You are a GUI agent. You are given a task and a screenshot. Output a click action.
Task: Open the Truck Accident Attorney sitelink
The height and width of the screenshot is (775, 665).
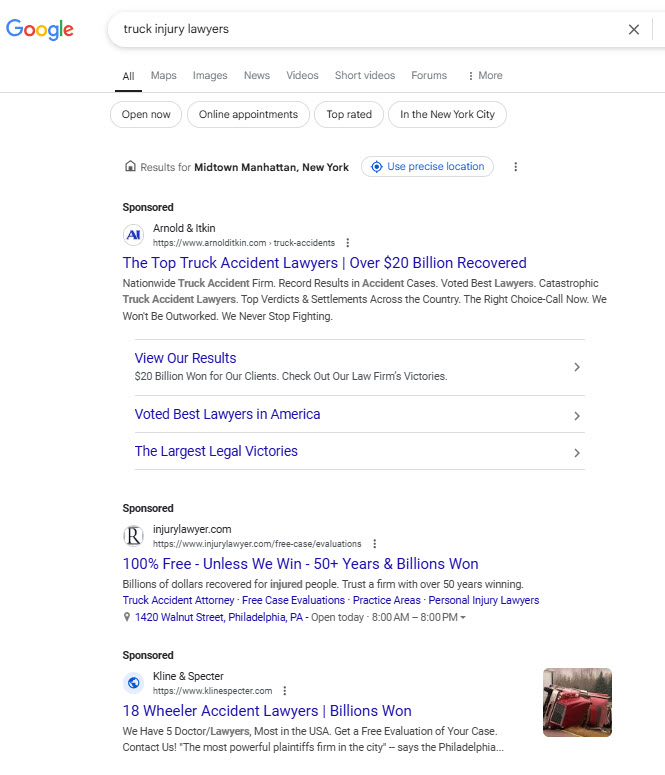178,600
